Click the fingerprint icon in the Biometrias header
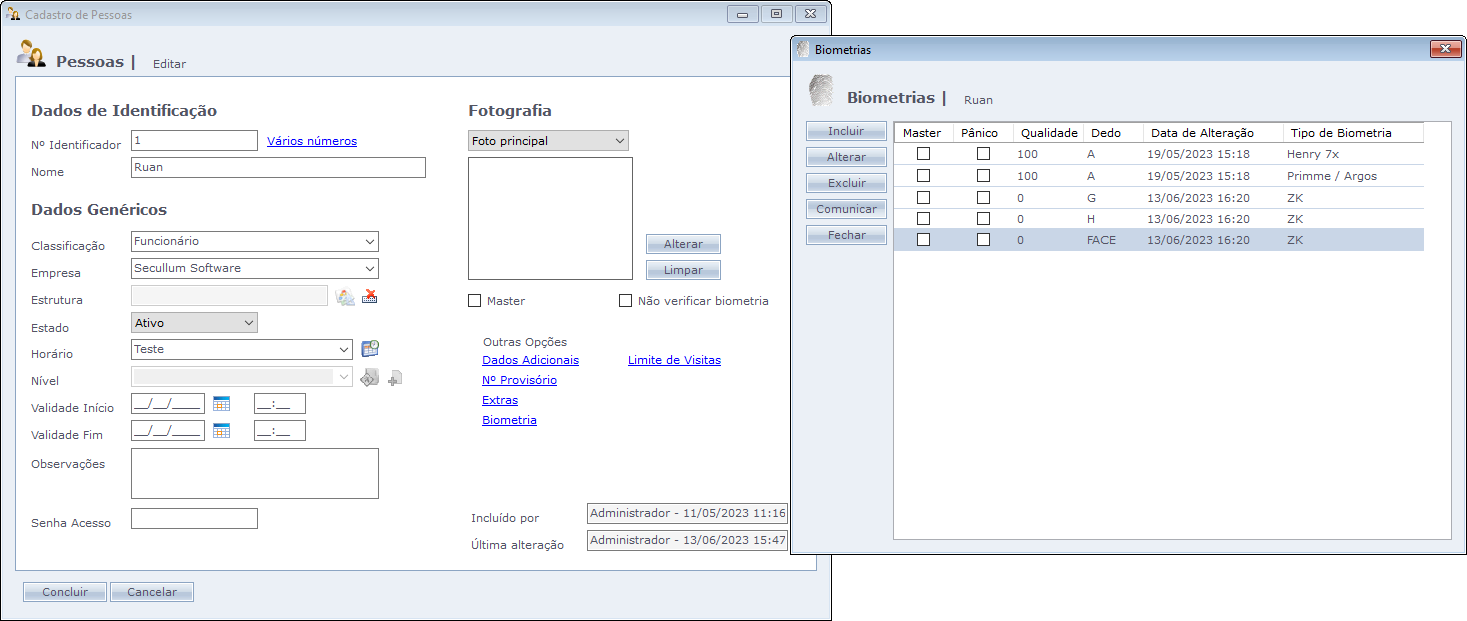Screen dimensions: 1467x621 [821, 92]
